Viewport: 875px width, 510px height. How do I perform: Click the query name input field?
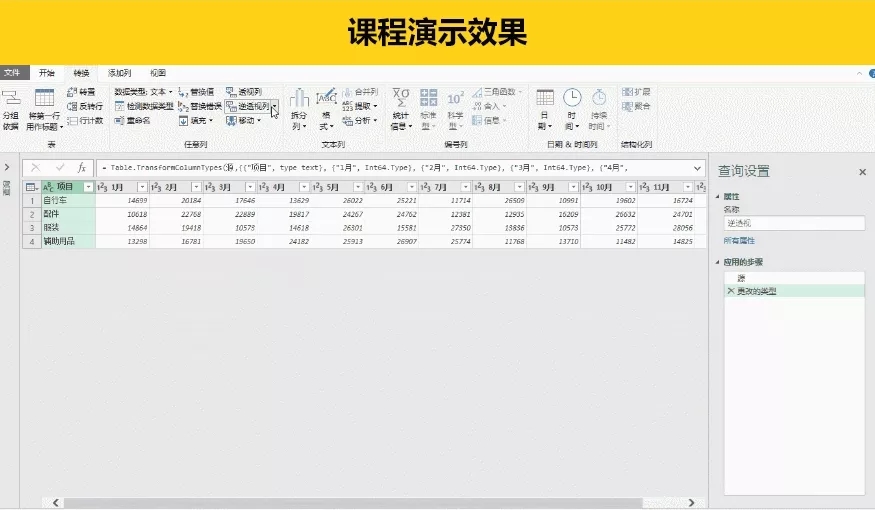794,223
